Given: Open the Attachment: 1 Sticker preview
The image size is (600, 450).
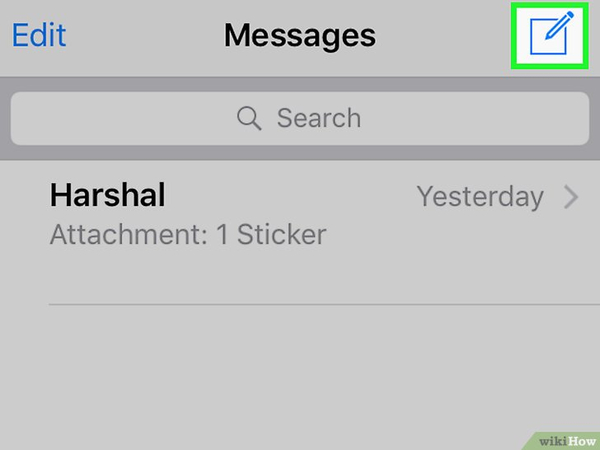Looking at the screenshot, I should [x=188, y=234].
